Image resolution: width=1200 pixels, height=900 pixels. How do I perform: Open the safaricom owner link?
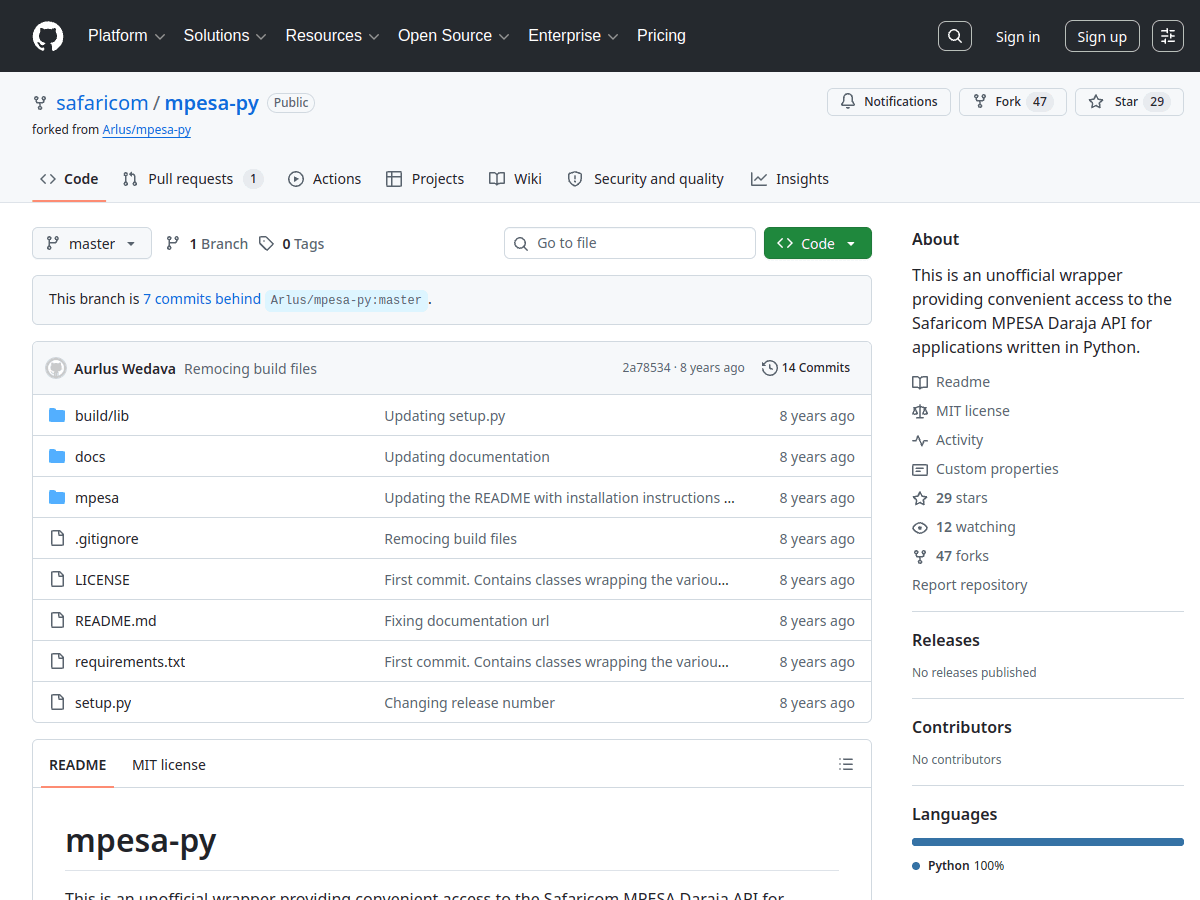[102, 103]
